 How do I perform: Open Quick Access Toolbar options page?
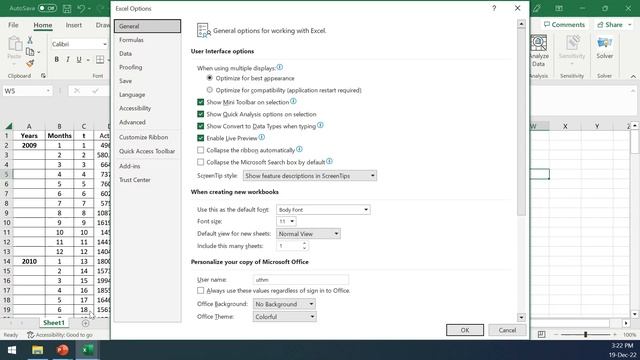click(147, 151)
